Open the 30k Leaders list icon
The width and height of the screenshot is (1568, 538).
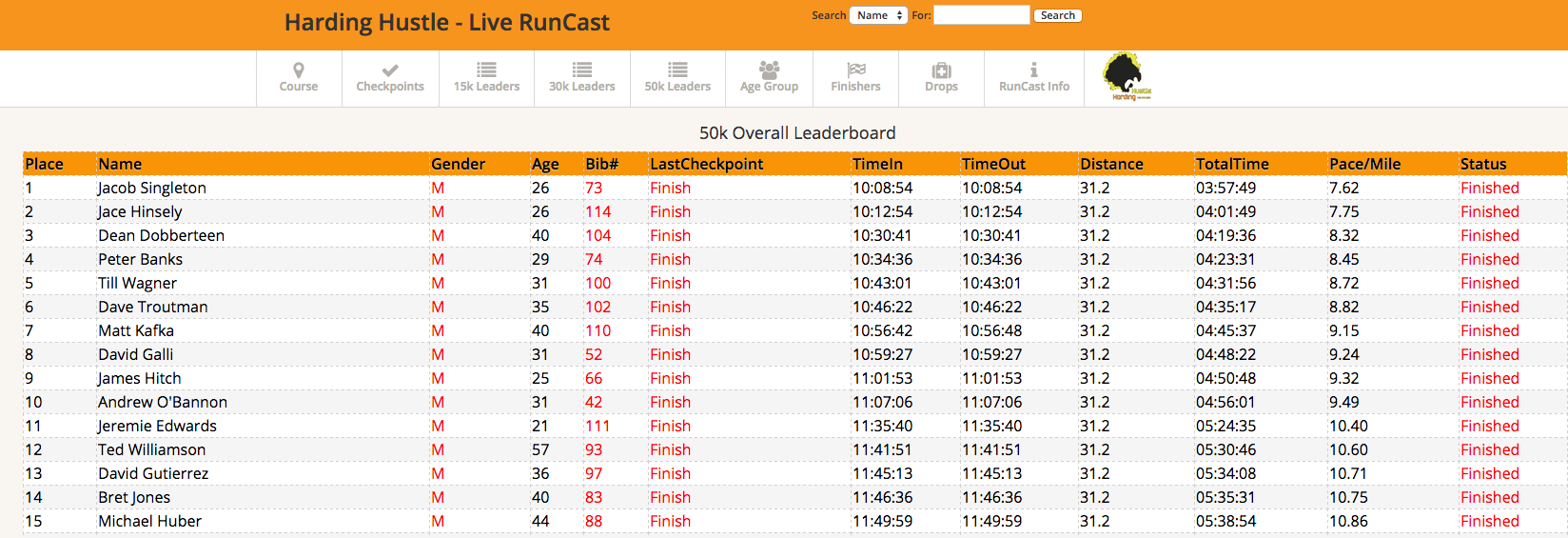click(582, 70)
